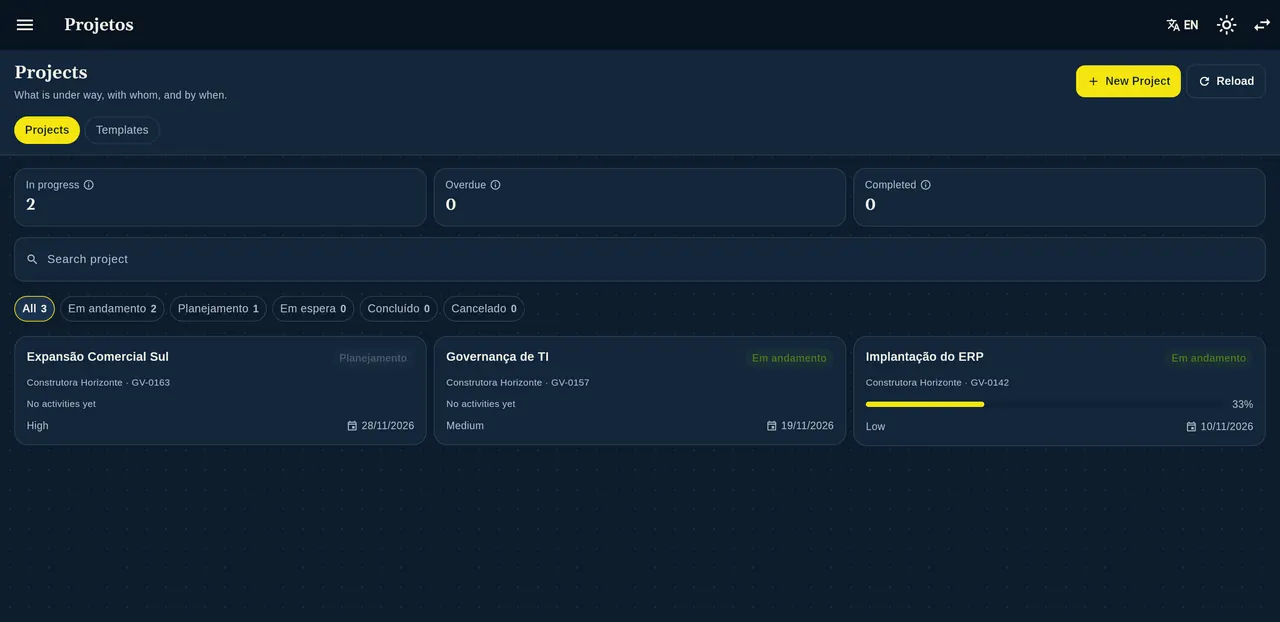Click Construtora Horizonte · GV-0142 text

[x=937, y=383]
